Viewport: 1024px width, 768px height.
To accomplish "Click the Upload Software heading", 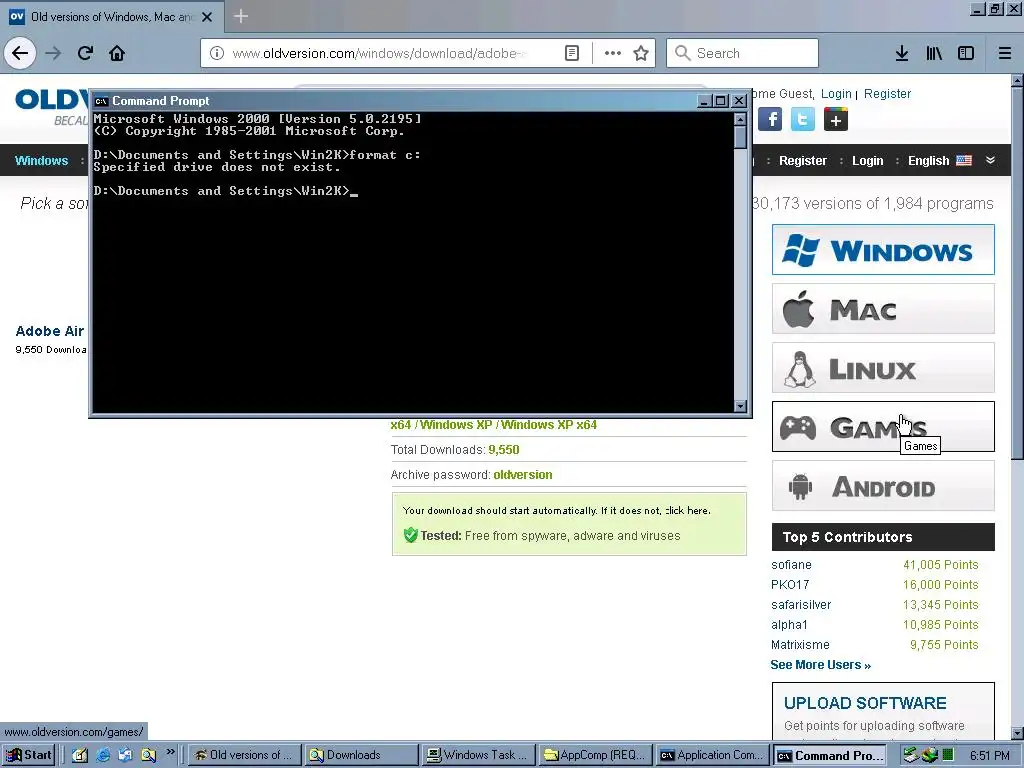I will pos(865,703).
